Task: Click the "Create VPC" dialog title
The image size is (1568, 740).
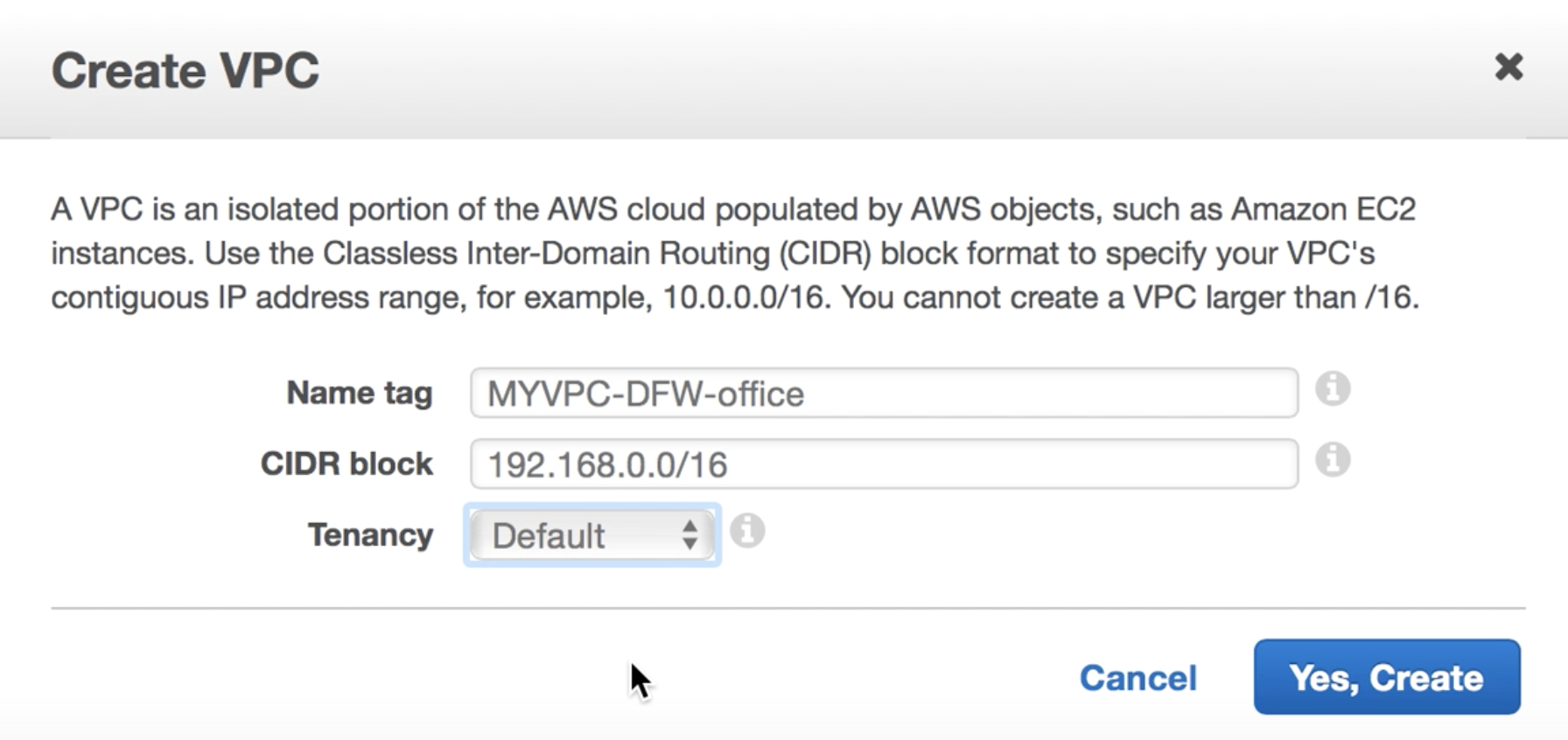Action: [185, 70]
